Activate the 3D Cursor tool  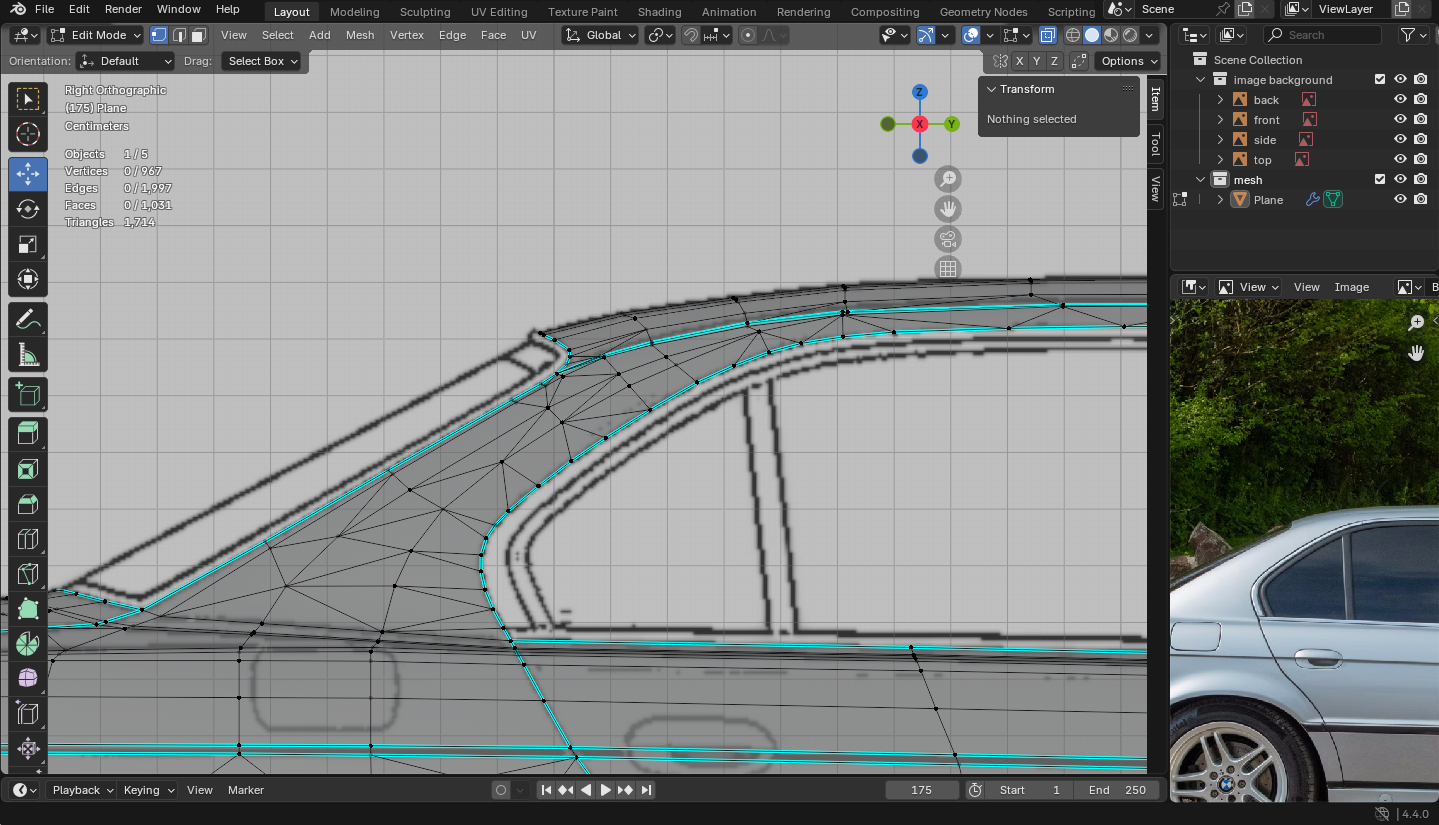(28, 134)
